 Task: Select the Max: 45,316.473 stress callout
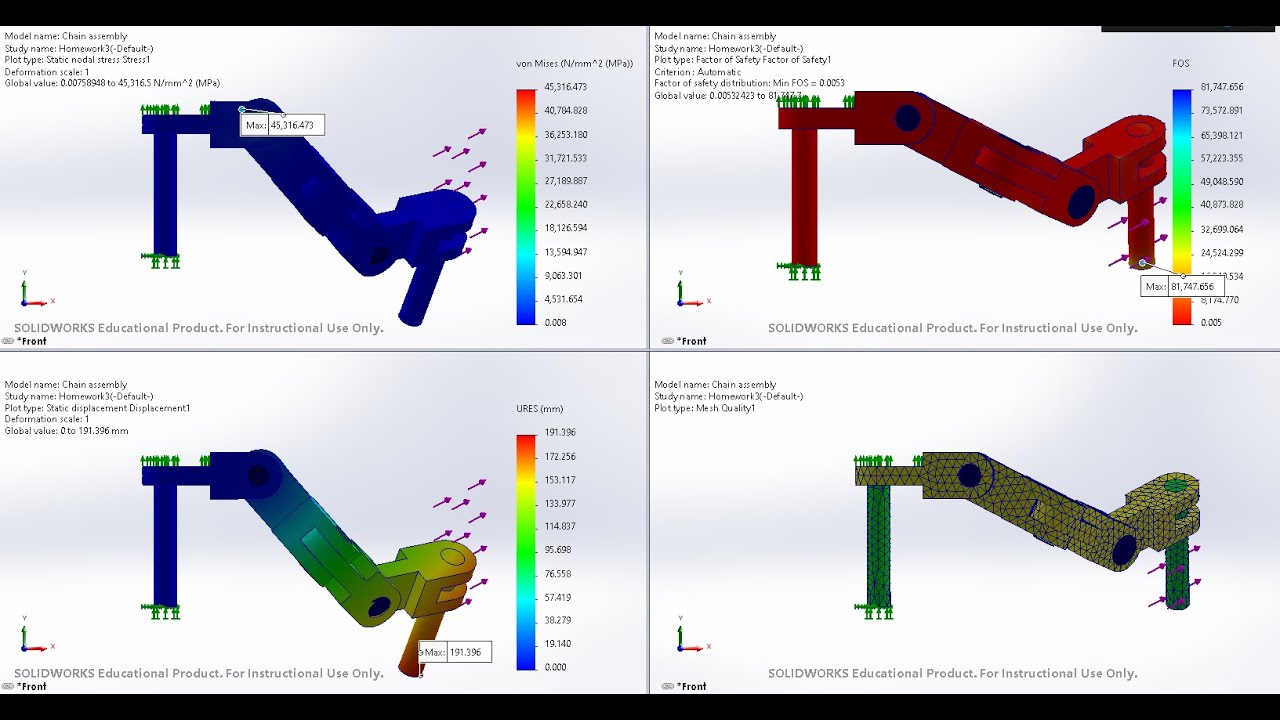pos(282,125)
